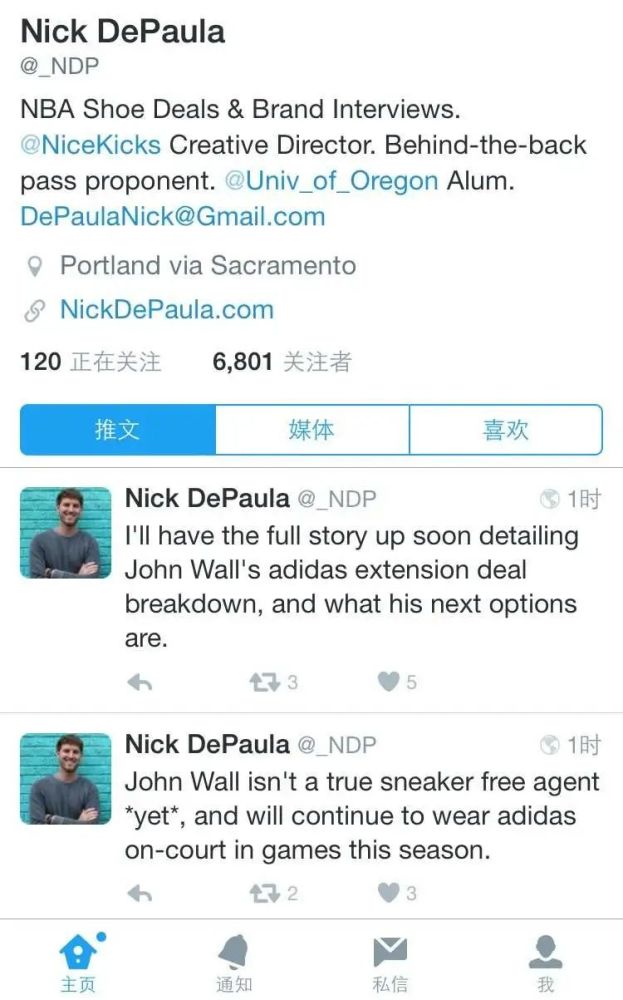Viewport: 623px width, 1000px height.
Task: Reply to the sneaker free agent tweet
Action: click(x=140, y=893)
